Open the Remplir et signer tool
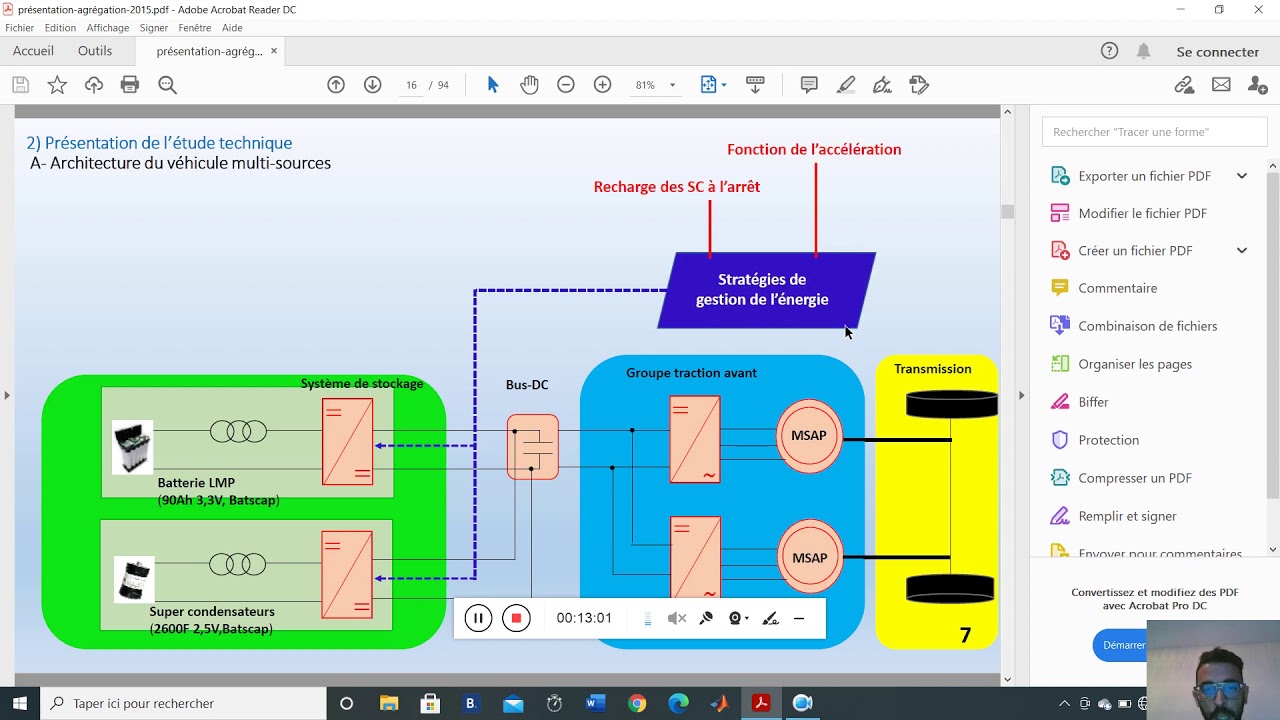Screen dimensions: 1280x720 [1127, 516]
